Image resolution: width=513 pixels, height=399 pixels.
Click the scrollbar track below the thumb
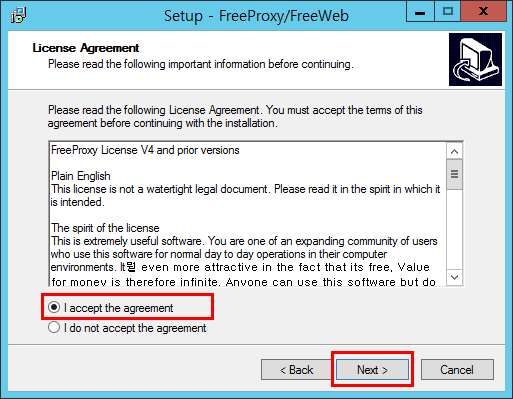click(454, 229)
